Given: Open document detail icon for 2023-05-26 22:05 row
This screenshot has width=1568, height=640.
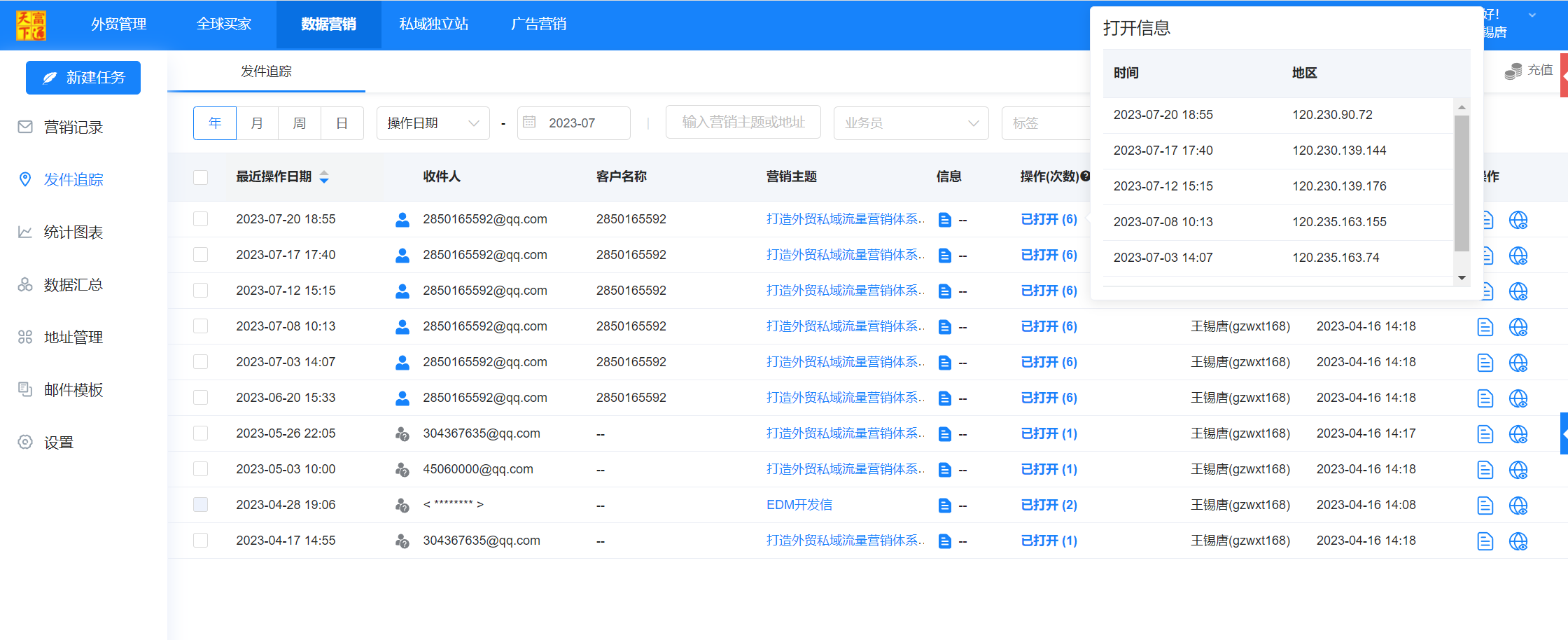Looking at the screenshot, I should click(1485, 434).
